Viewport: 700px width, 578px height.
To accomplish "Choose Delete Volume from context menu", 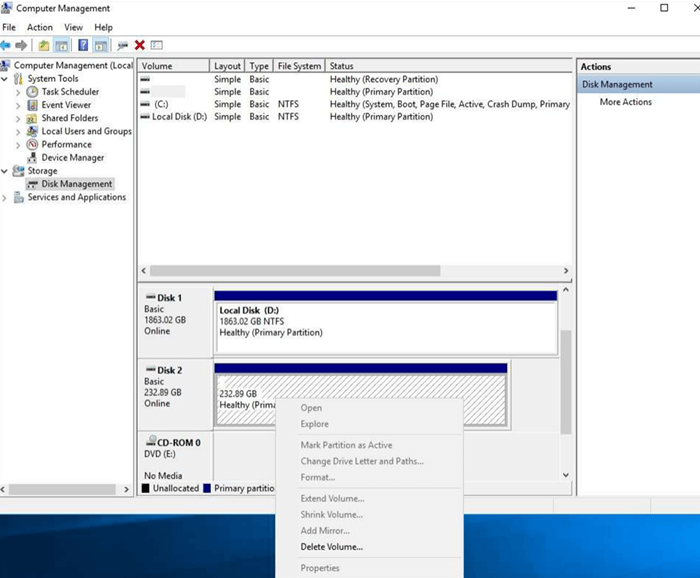I will 332,547.
